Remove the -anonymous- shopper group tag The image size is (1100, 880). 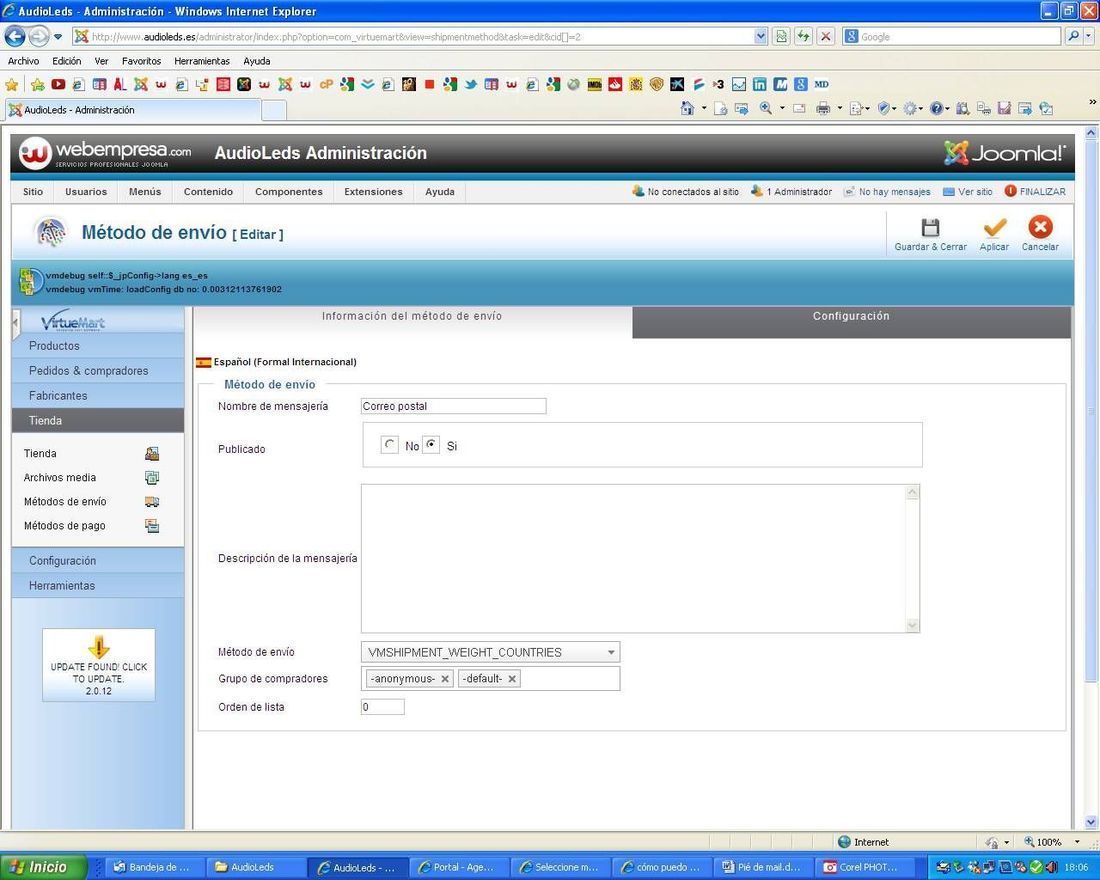point(445,679)
